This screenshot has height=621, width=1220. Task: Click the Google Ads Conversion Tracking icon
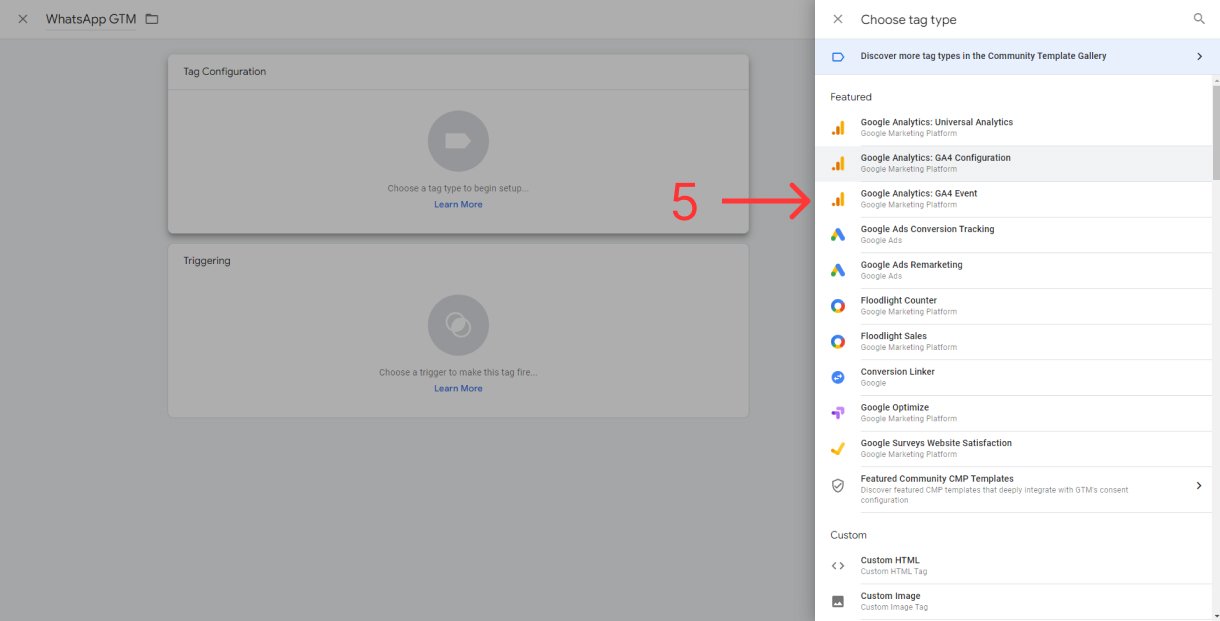click(838, 235)
